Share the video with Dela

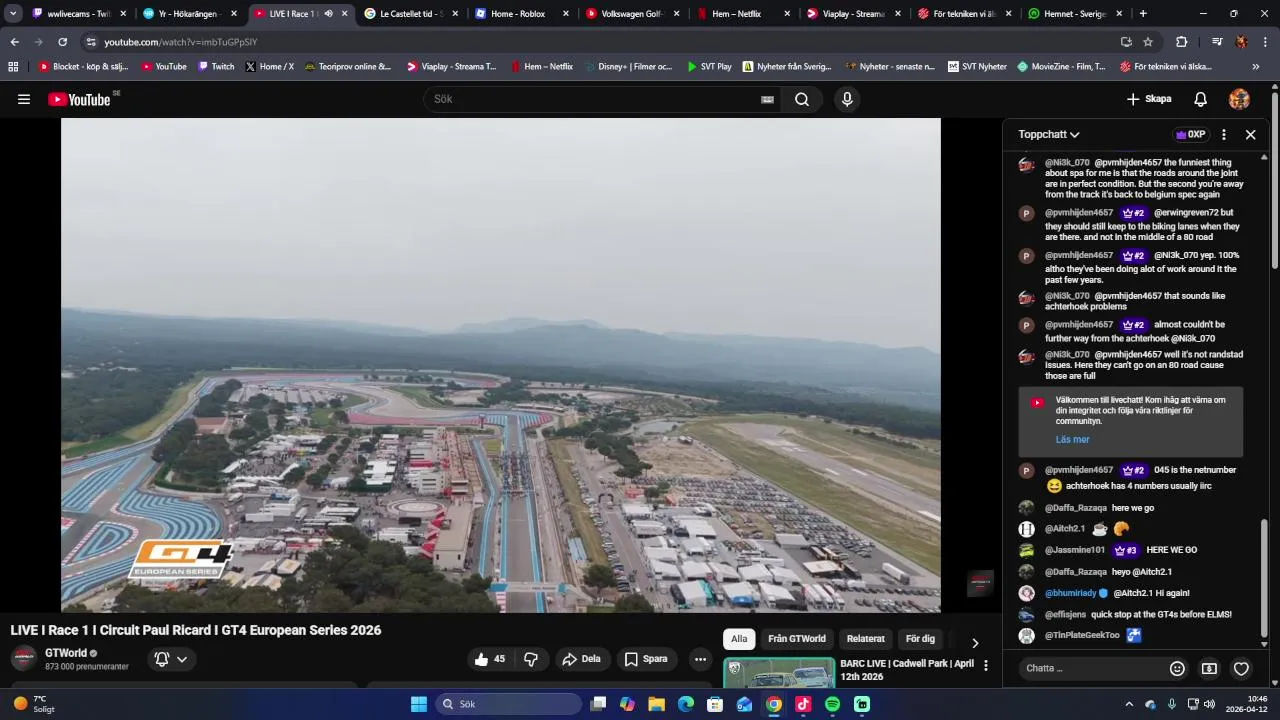[581, 659]
